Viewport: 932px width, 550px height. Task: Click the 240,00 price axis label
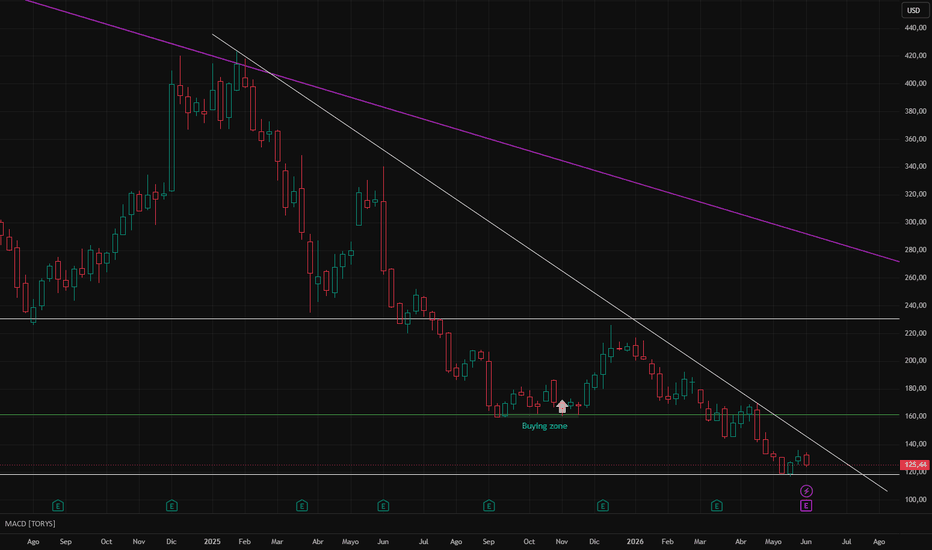915,305
